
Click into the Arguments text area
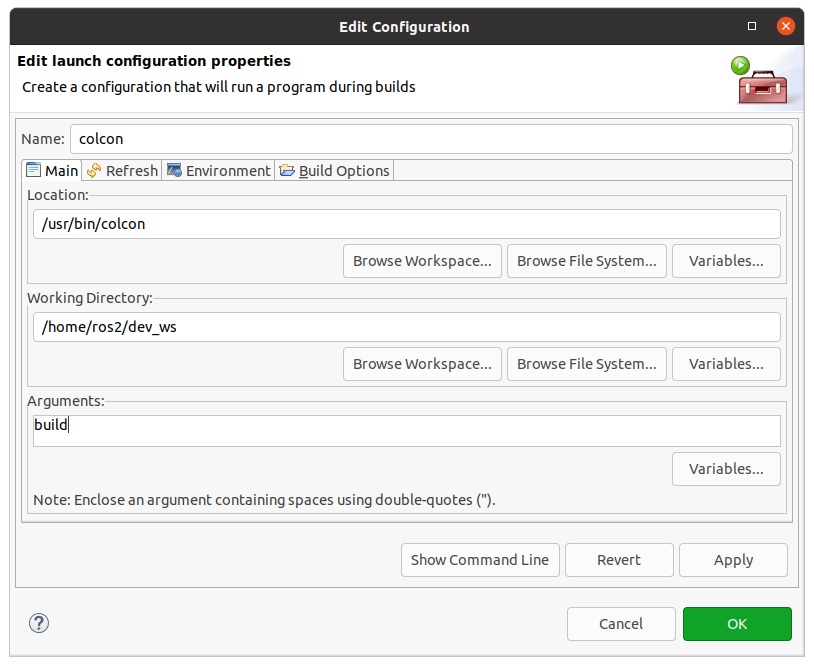406,430
